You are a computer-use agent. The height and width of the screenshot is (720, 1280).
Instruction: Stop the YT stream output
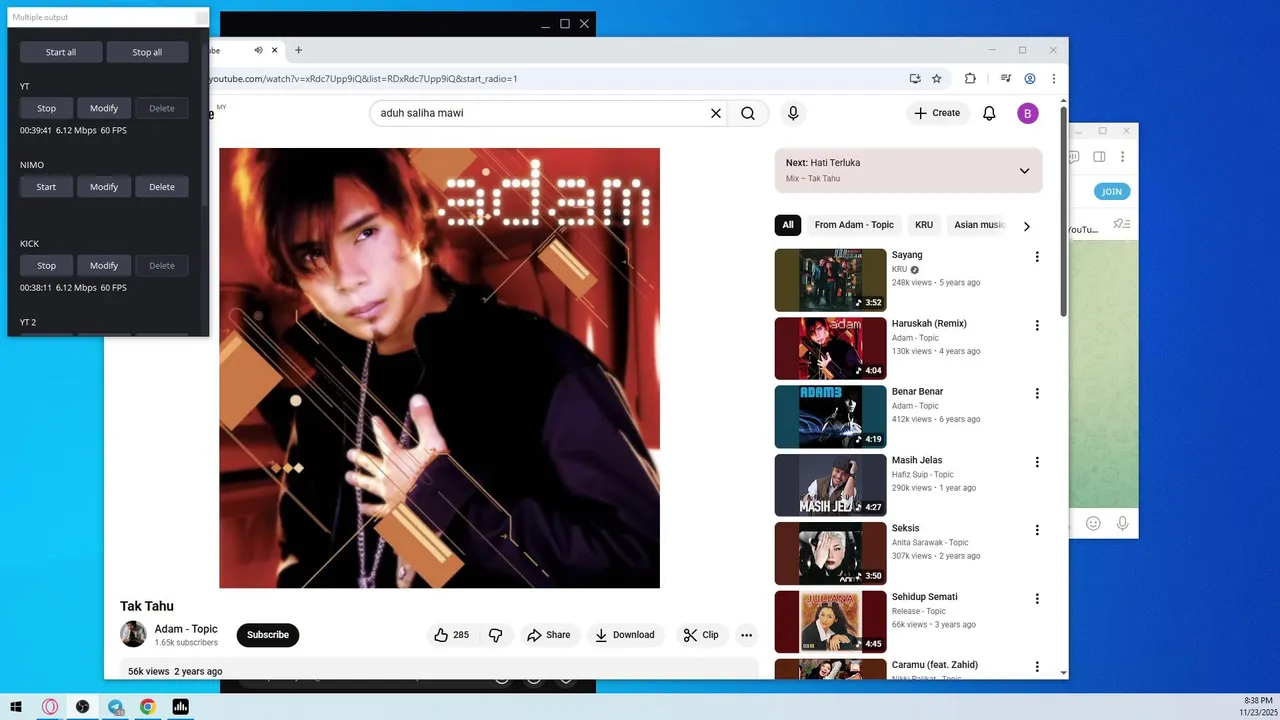click(x=46, y=108)
